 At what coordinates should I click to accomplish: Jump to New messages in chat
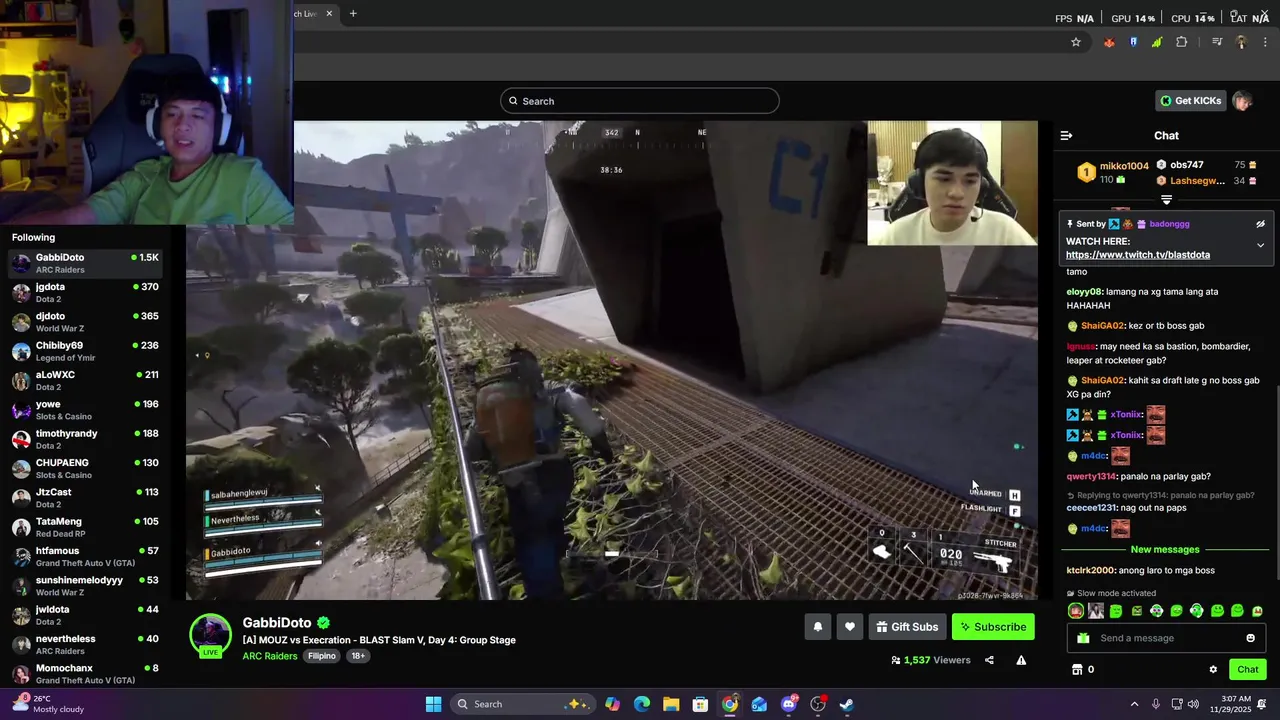click(x=1165, y=549)
